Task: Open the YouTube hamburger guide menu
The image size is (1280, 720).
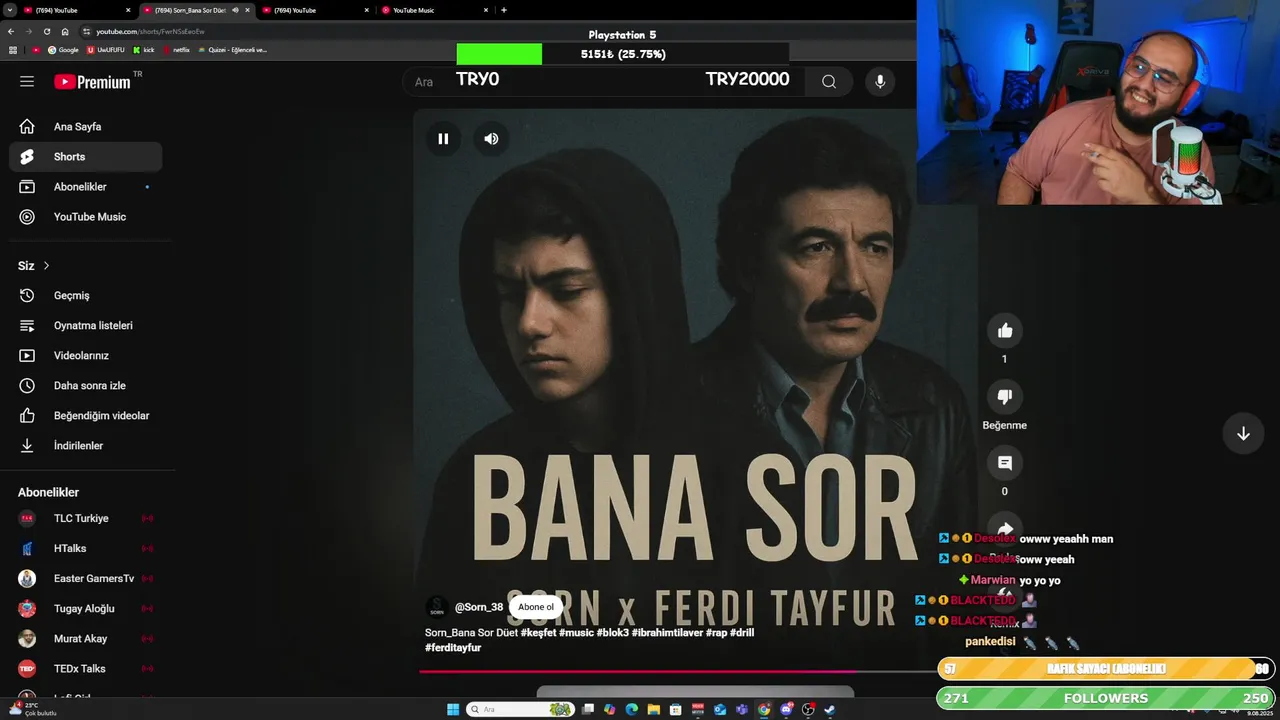Action: click(27, 82)
